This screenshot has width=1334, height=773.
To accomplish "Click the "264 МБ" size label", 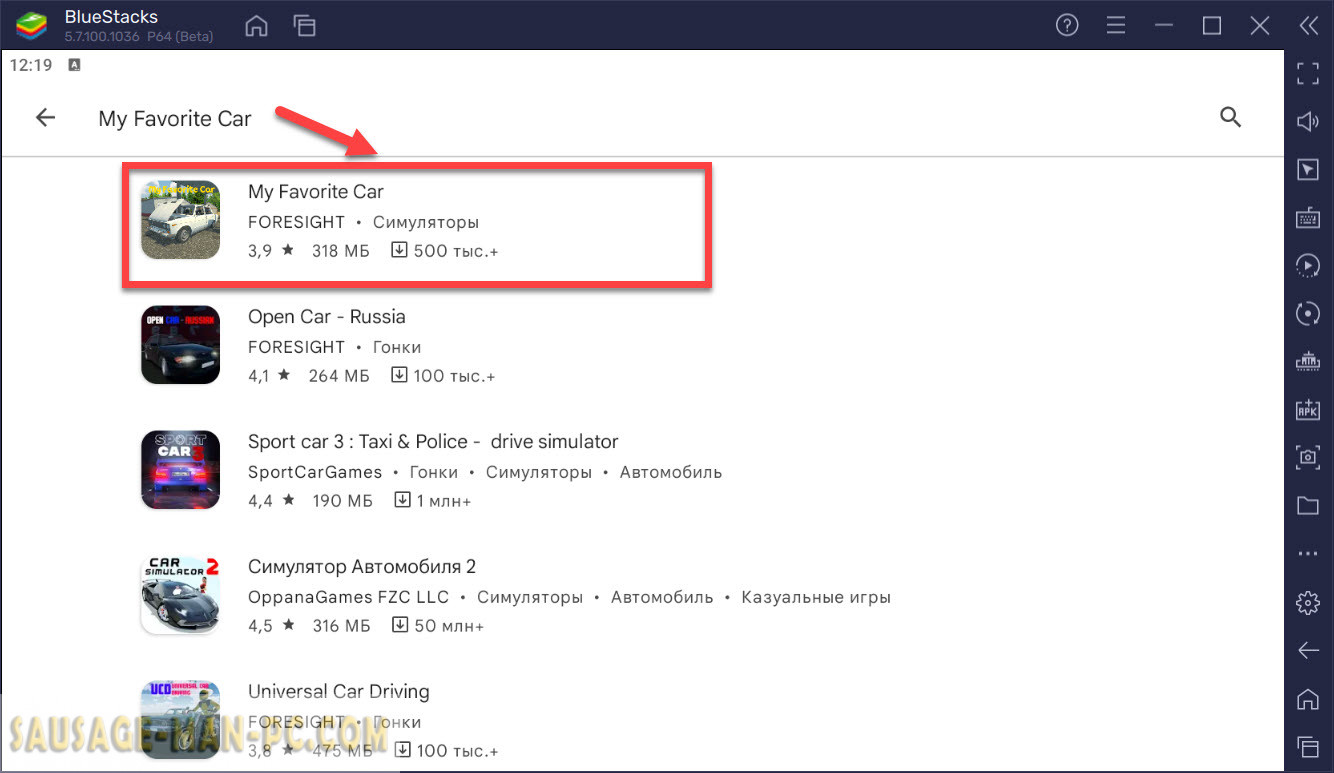I will click(339, 376).
